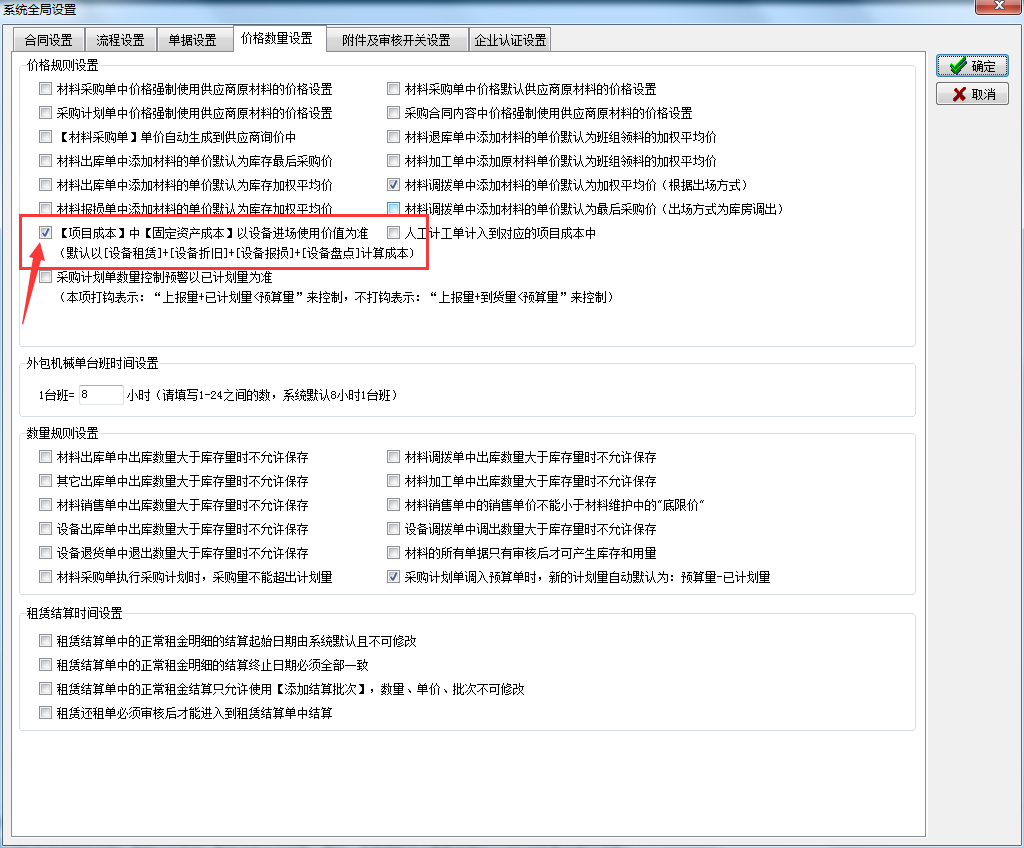Enable 材料的所有单据只有审核后才可产生库存和用量

(x=394, y=553)
